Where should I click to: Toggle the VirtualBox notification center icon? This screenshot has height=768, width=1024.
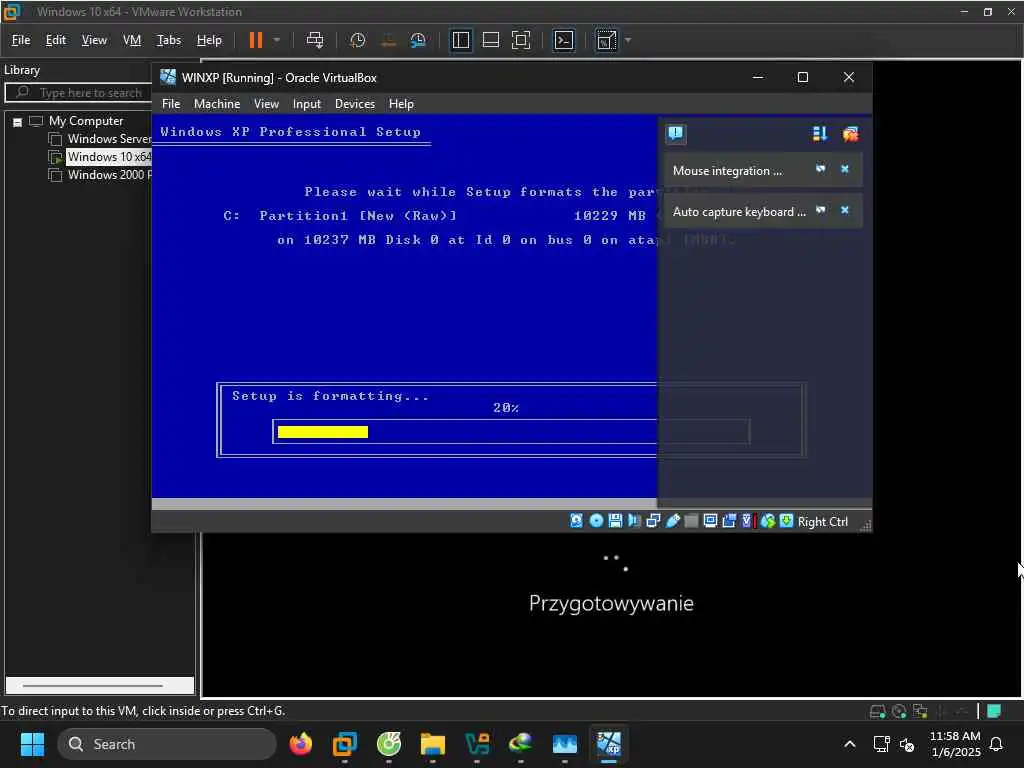pyautogui.click(x=676, y=134)
